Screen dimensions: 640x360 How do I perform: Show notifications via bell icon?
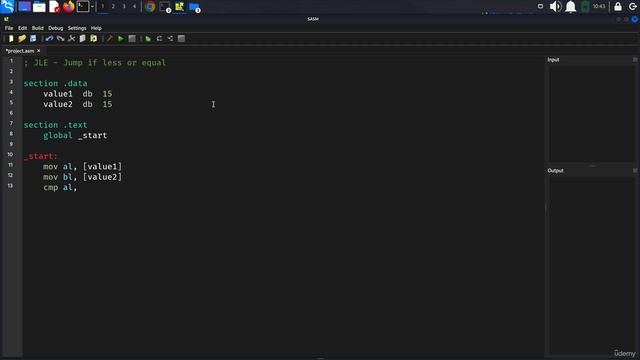pos(571,6)
